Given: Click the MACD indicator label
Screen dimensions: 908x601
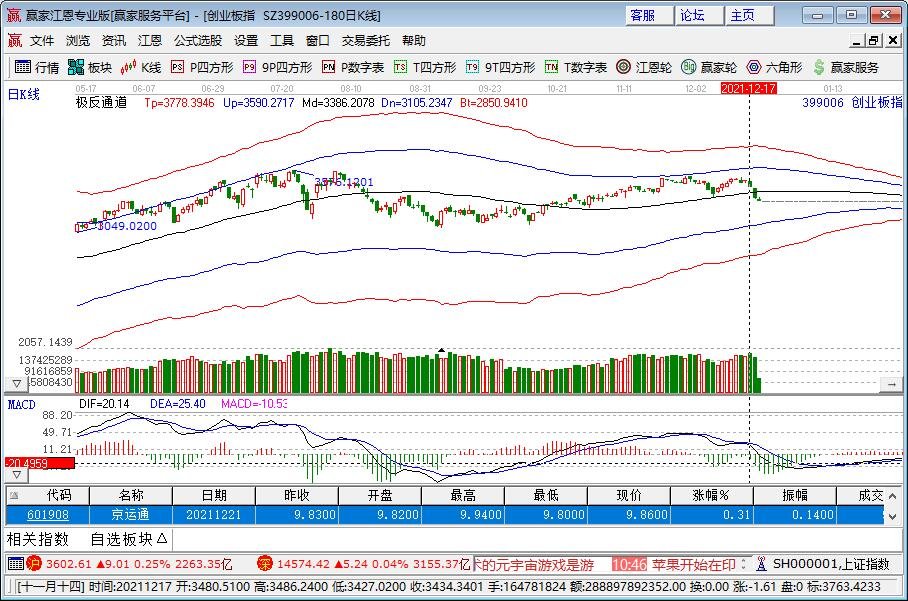Looking at the screenshot, I should click(21, 404).
